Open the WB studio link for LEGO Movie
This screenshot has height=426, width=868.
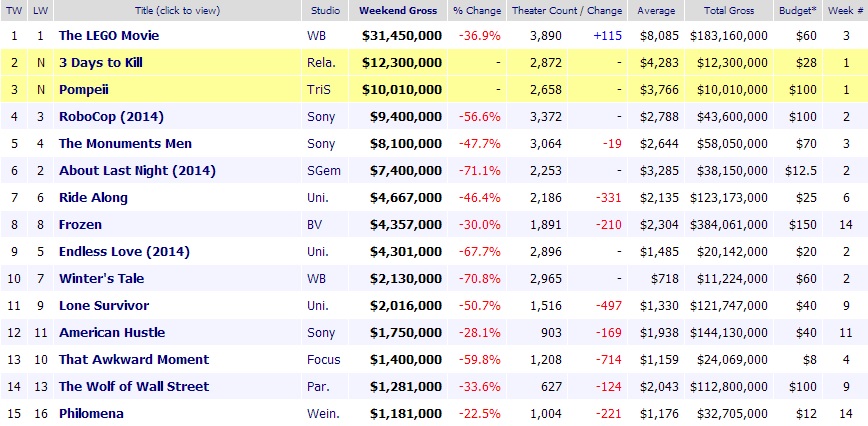tap(317, 35)
